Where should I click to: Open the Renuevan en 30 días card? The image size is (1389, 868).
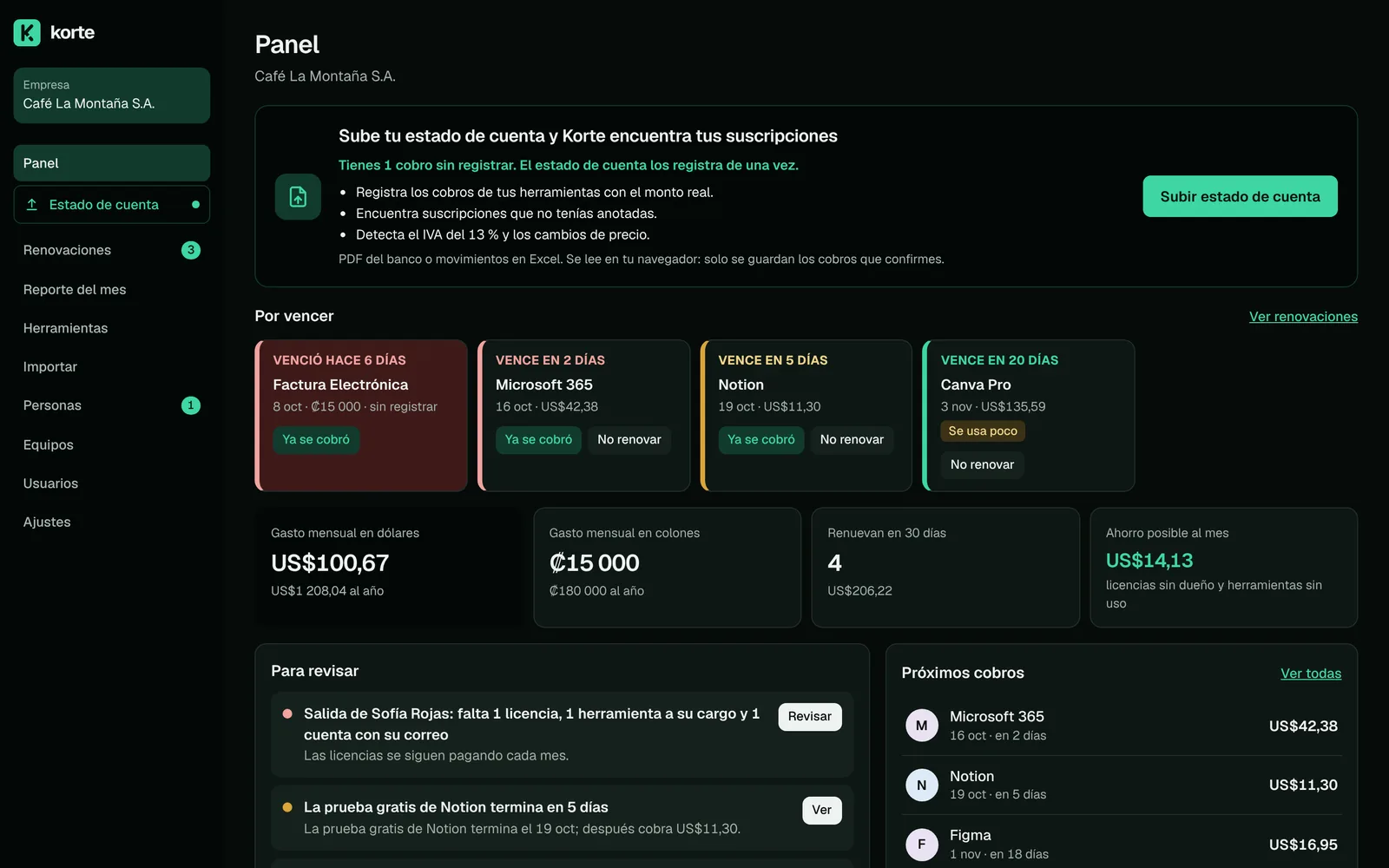point(945,568)
